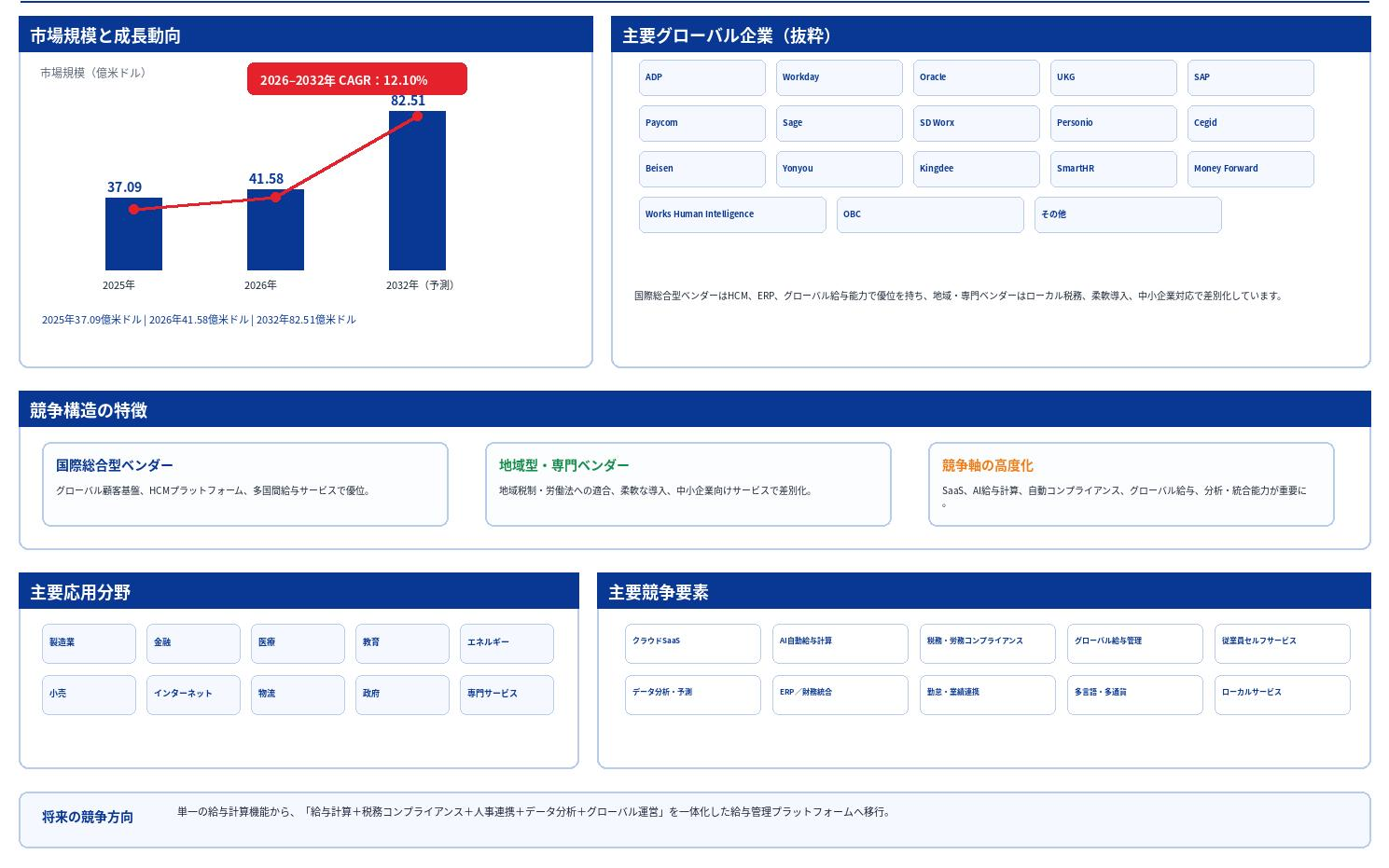The width and height of the screenshot is (1389, 868).
Task: Click the Beisen company chip
Action: [x=701, y=169]
